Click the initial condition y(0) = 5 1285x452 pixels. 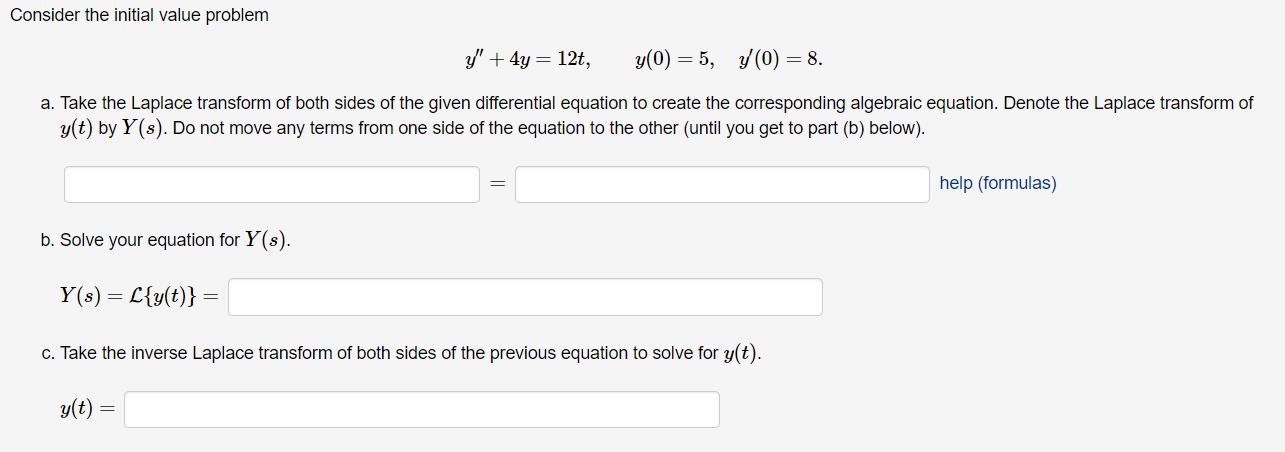click(675, 59)
